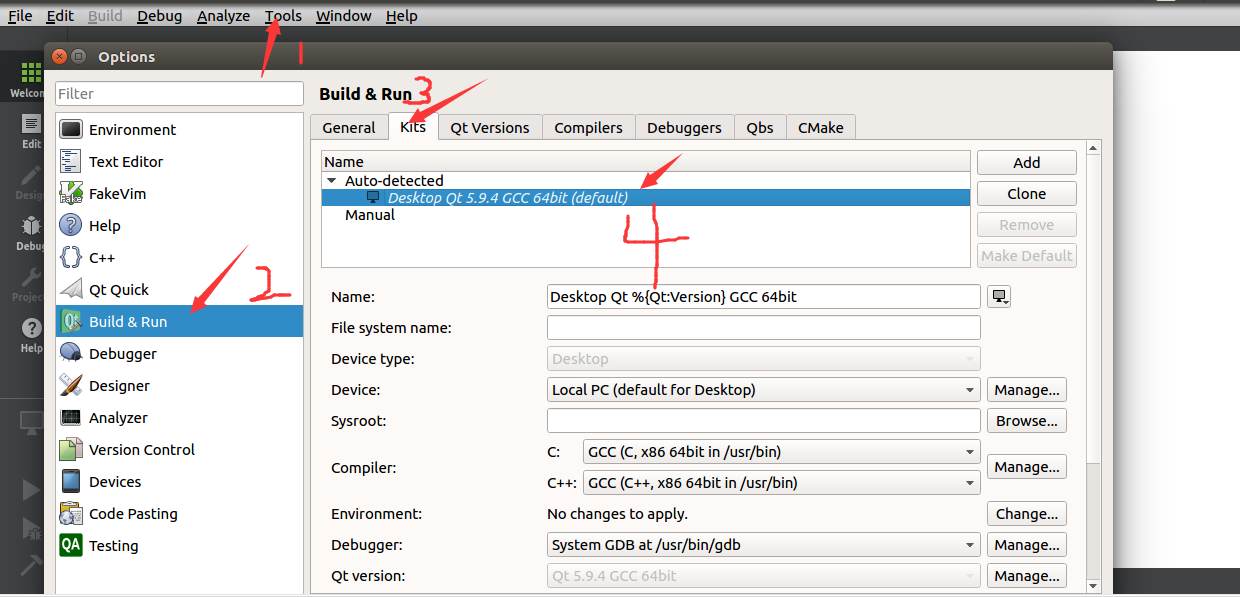
Task: Select Build & Run category
Action: point(179,322)
